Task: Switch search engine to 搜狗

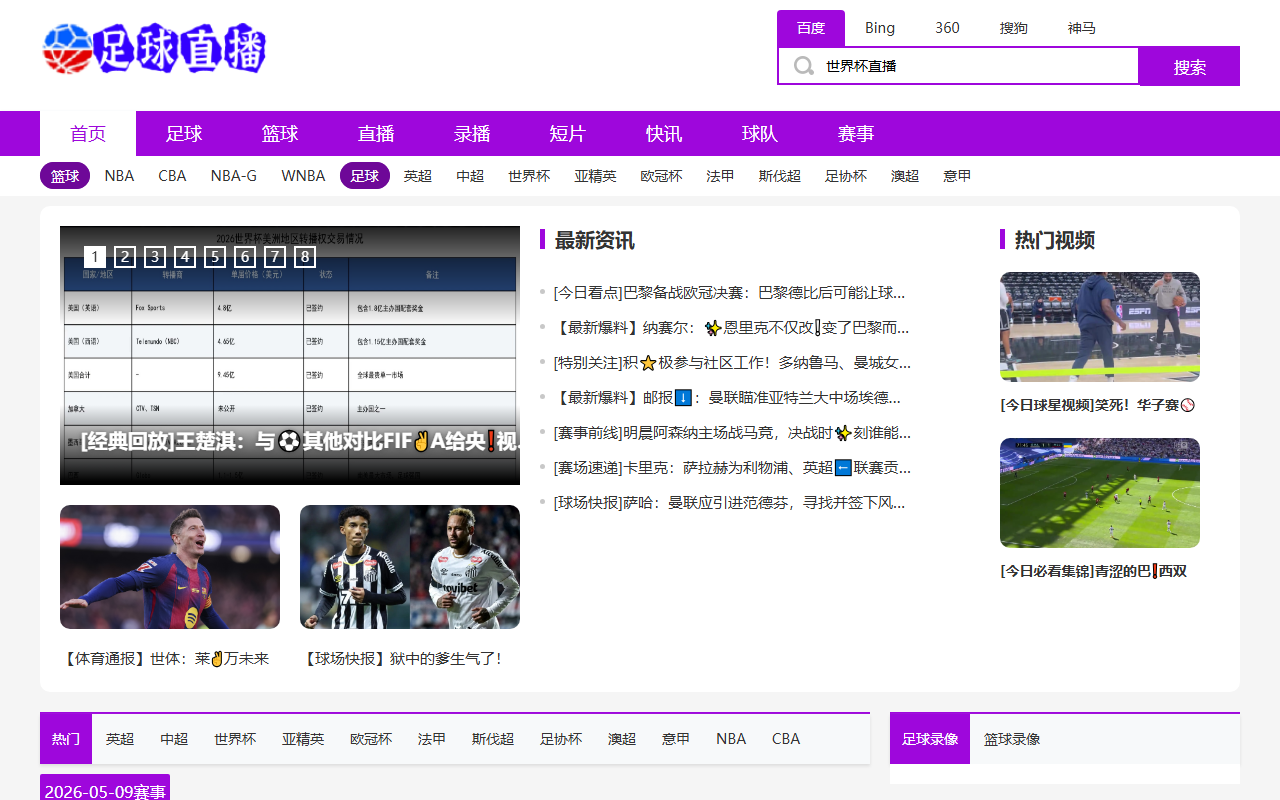Action: click(x=1013, y=28)
